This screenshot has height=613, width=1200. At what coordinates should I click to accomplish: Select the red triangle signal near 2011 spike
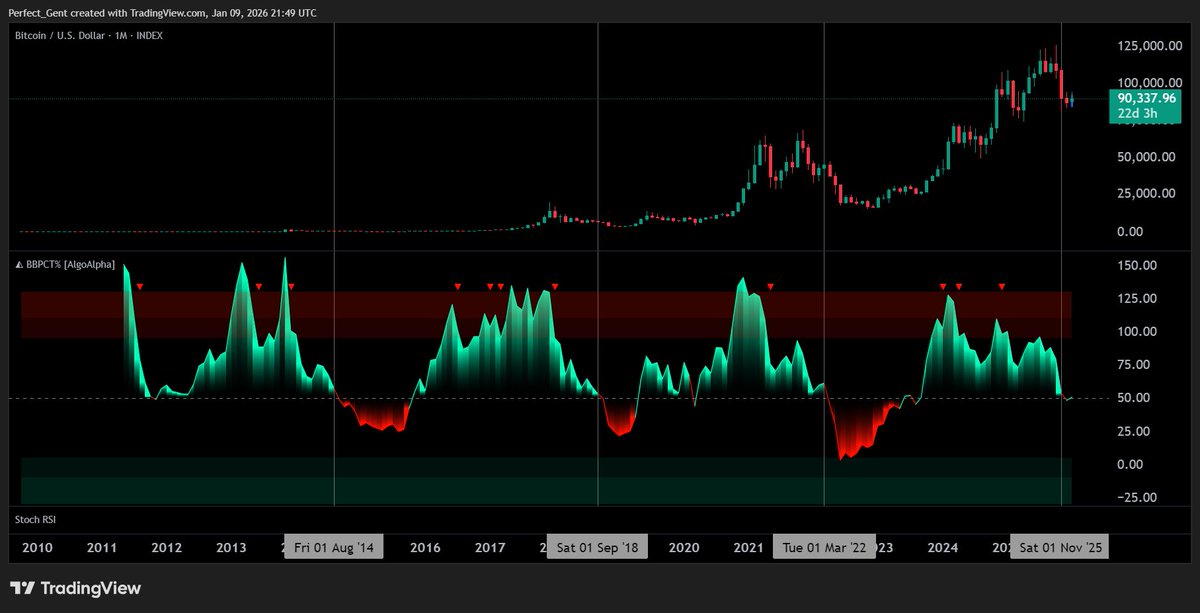coord(140,287)
